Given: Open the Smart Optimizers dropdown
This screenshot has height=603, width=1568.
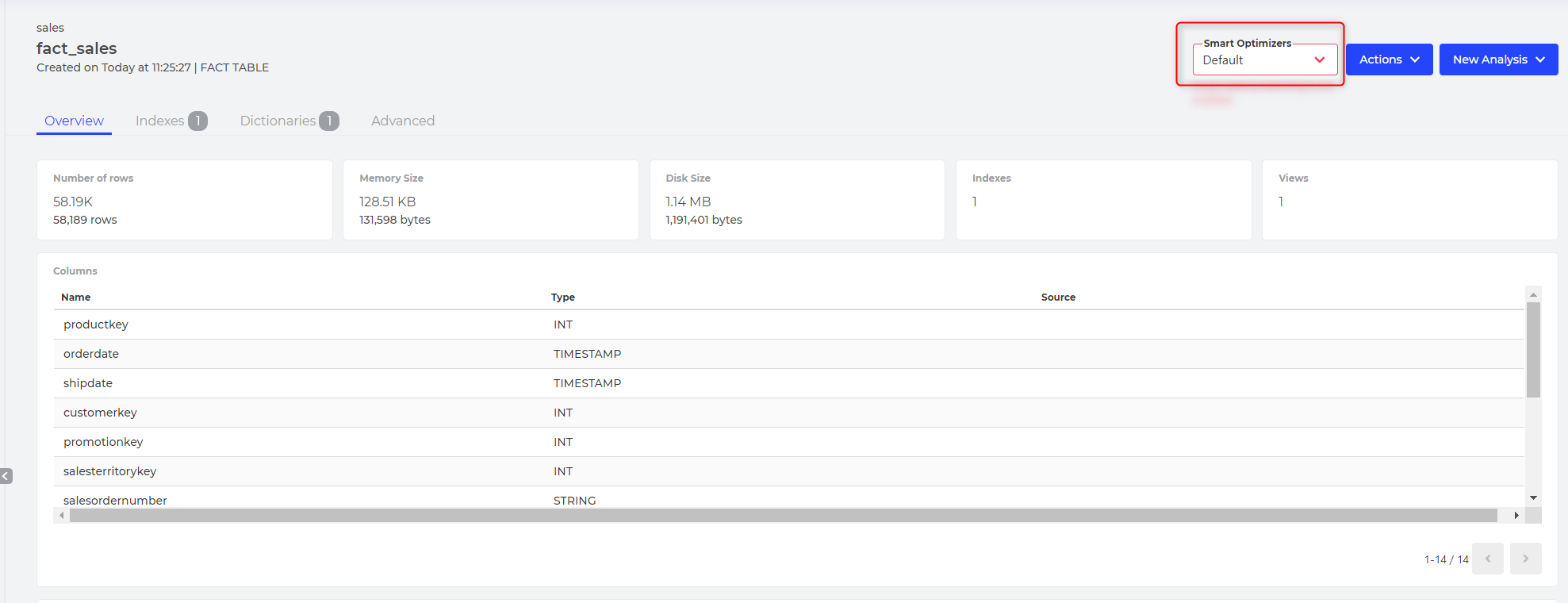Looking at the screenshot, I should click(1264, 60).
